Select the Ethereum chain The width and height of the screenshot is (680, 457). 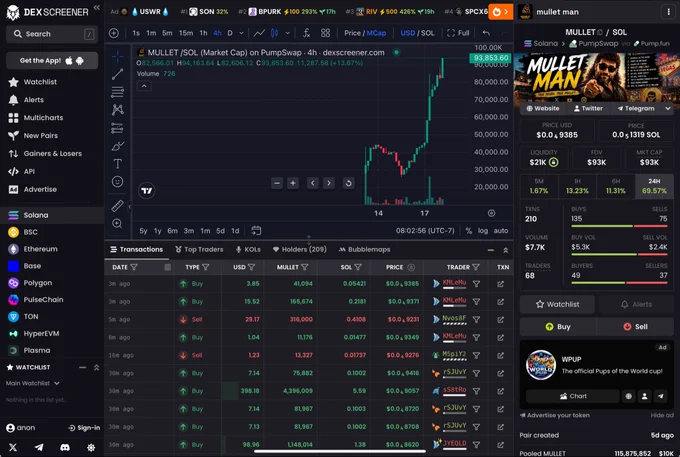[x=40, y=249]
